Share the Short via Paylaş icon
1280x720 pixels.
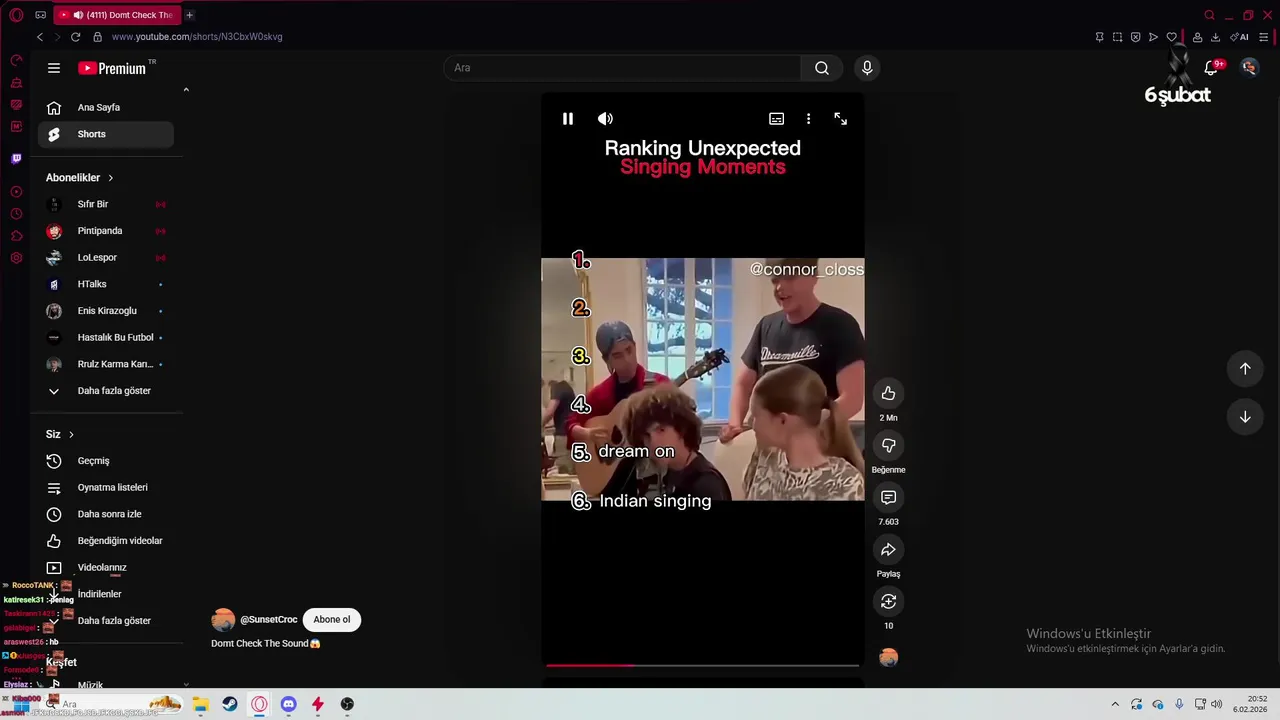[888, 549]
